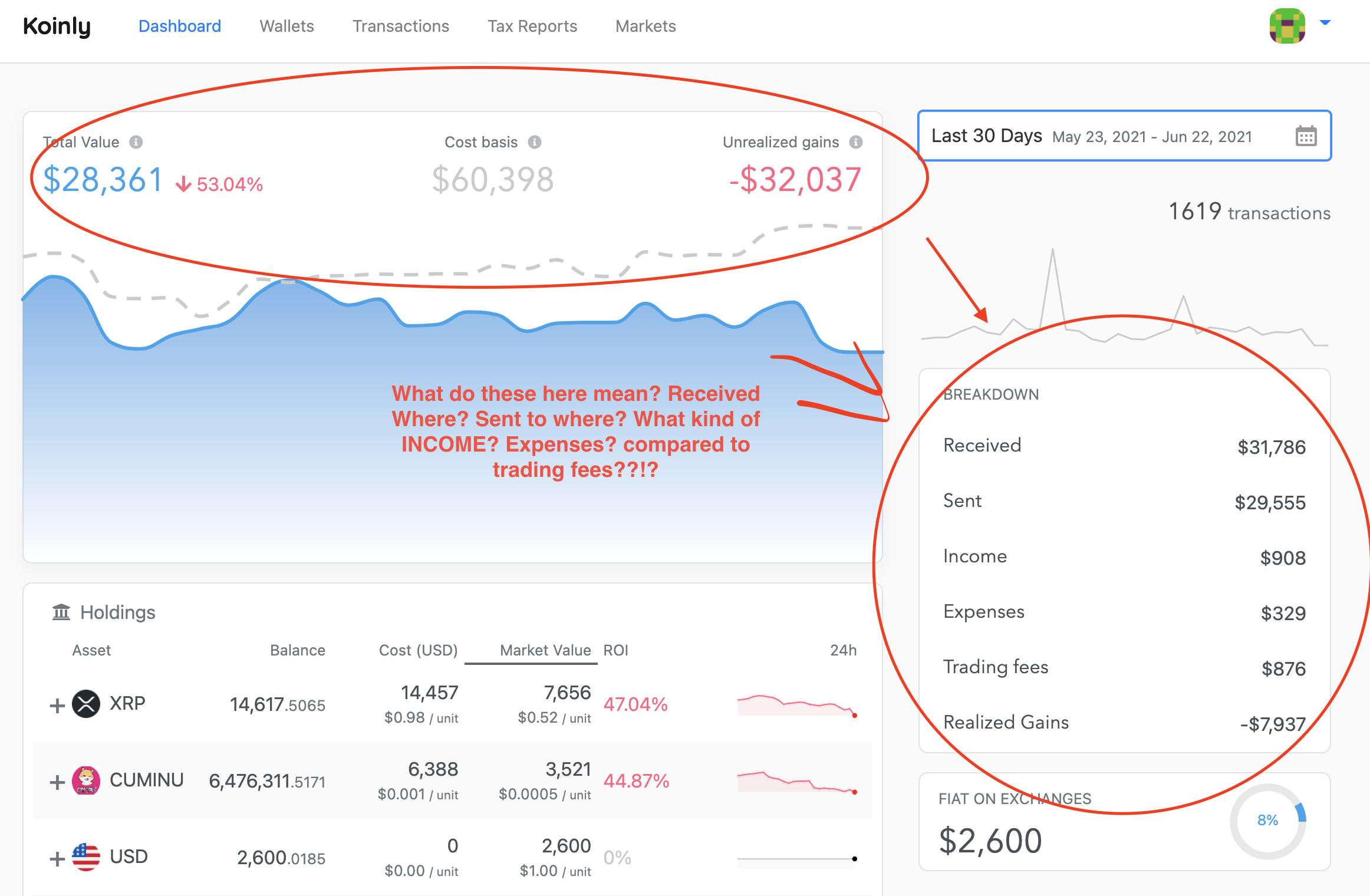Sort holdings by Cost (USD) column
This screenshot has height=896, width=1370.
pyautogui.click(x=418, y=650)
